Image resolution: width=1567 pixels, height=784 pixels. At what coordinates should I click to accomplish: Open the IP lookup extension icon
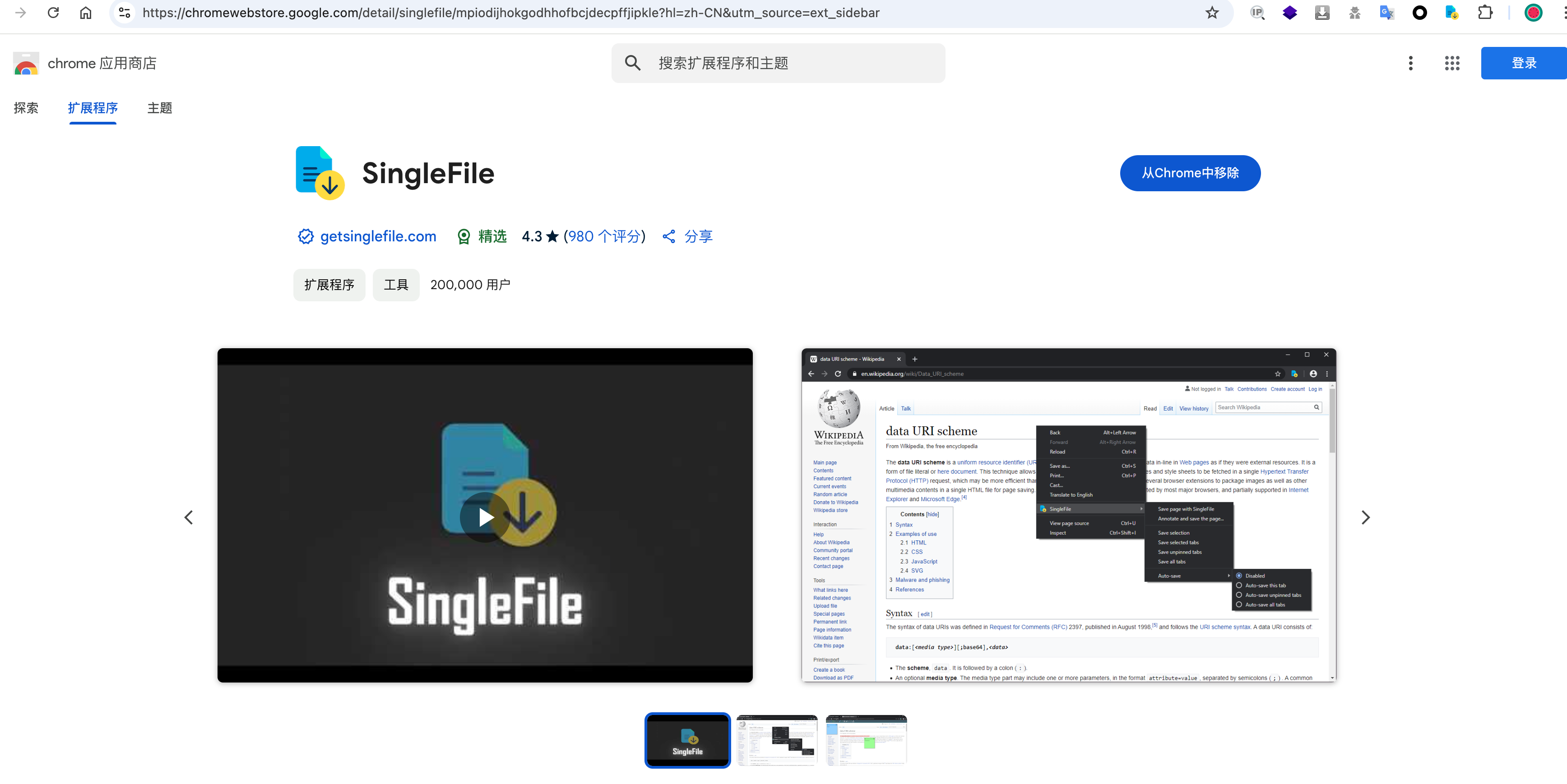coord(1257,13)
